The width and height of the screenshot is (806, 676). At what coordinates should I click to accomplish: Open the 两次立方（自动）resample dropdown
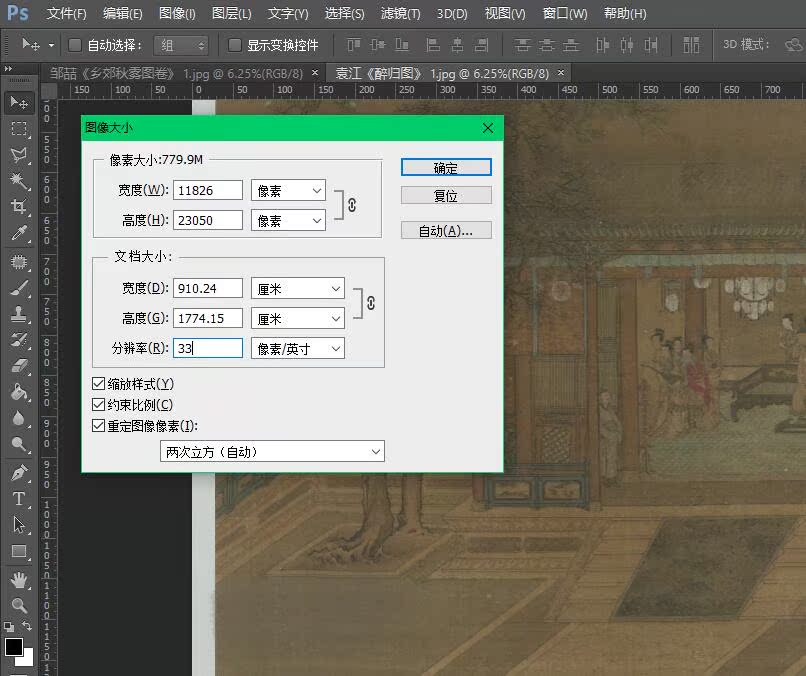tap(272, 451)
